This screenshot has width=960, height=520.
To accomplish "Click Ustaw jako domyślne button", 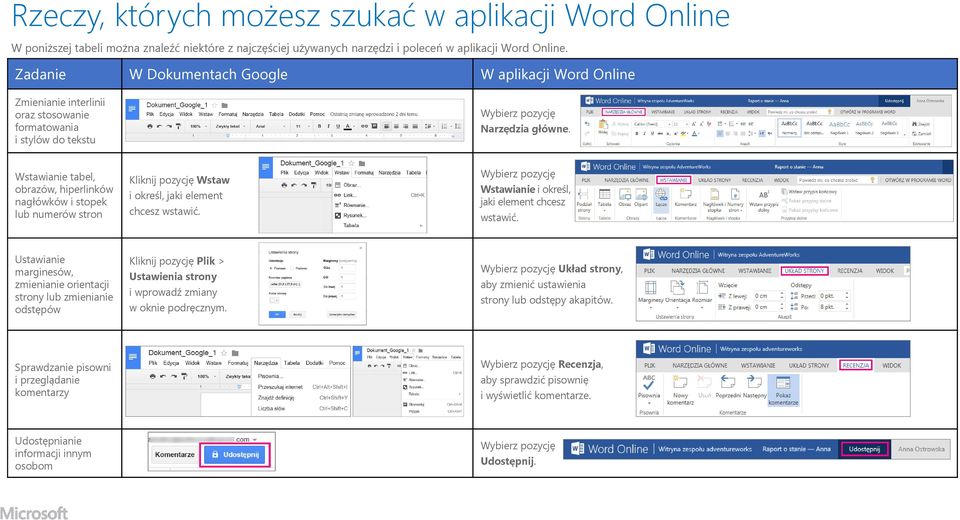I will [x=342, y=314].
